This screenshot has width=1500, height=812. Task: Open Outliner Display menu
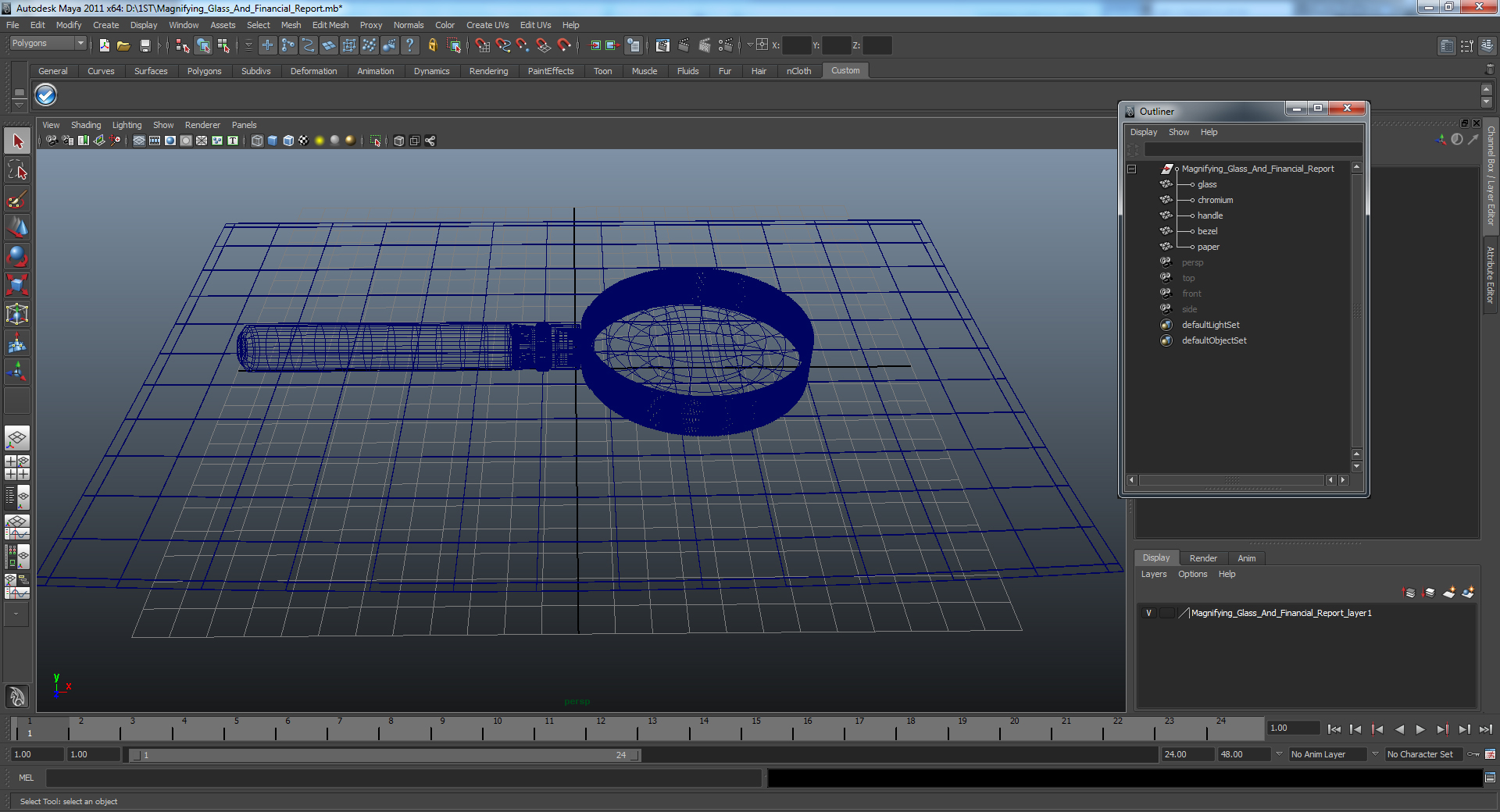[x=1144, y=132]
